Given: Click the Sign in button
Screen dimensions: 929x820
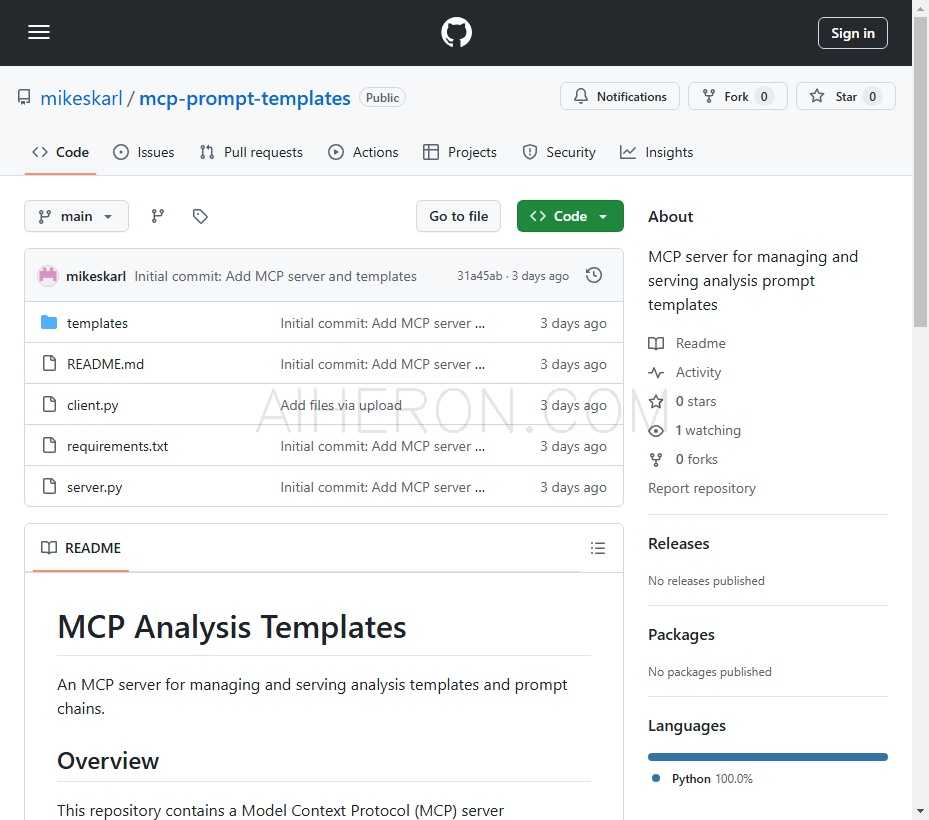Looking at the screenshot, I should click(x=852, y=32).
